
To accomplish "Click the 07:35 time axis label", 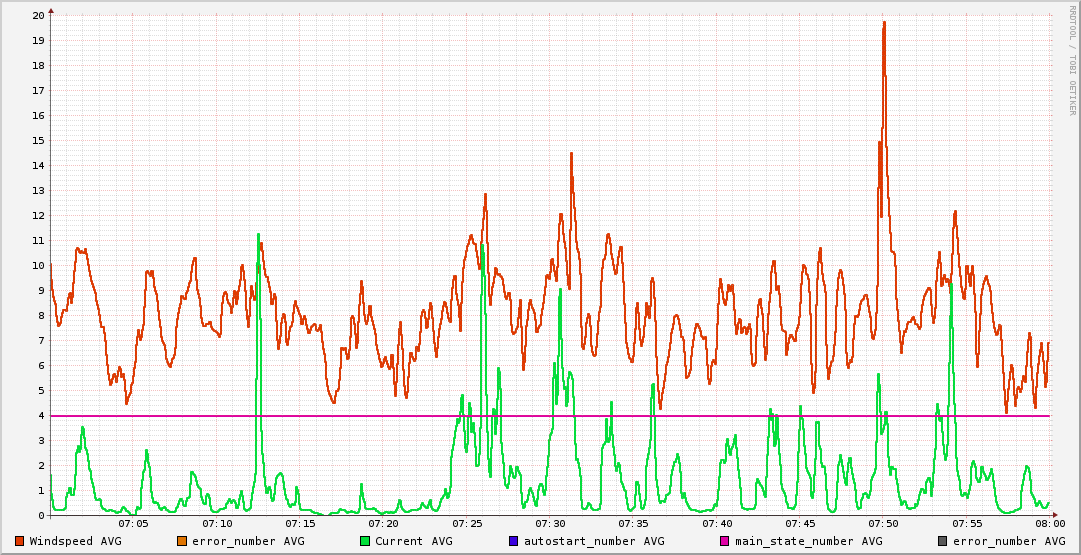I will [x=634, y=524].
